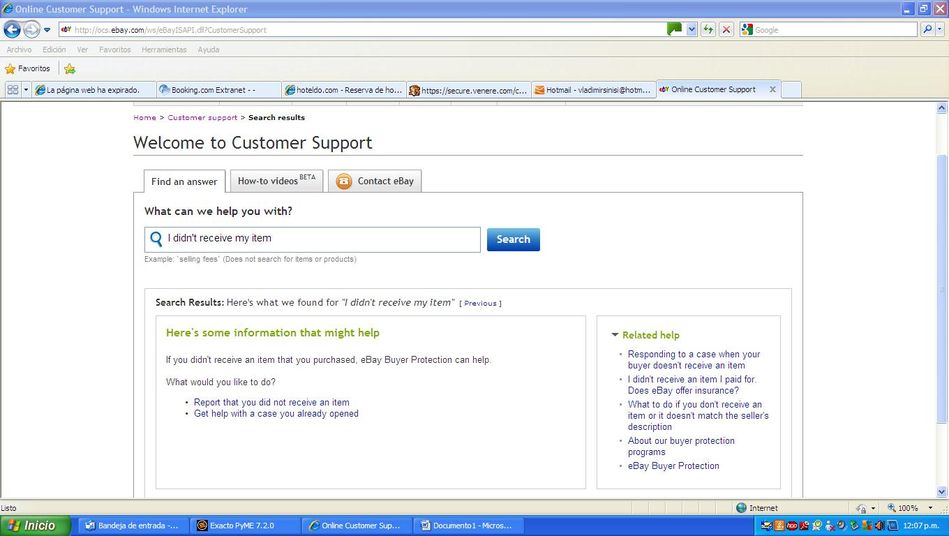Image resolution: width=949 pixels, height=536 pixels.
Task: Click the browser Forward arrow button
Action: pyautogui.click(x=31, y=29)
